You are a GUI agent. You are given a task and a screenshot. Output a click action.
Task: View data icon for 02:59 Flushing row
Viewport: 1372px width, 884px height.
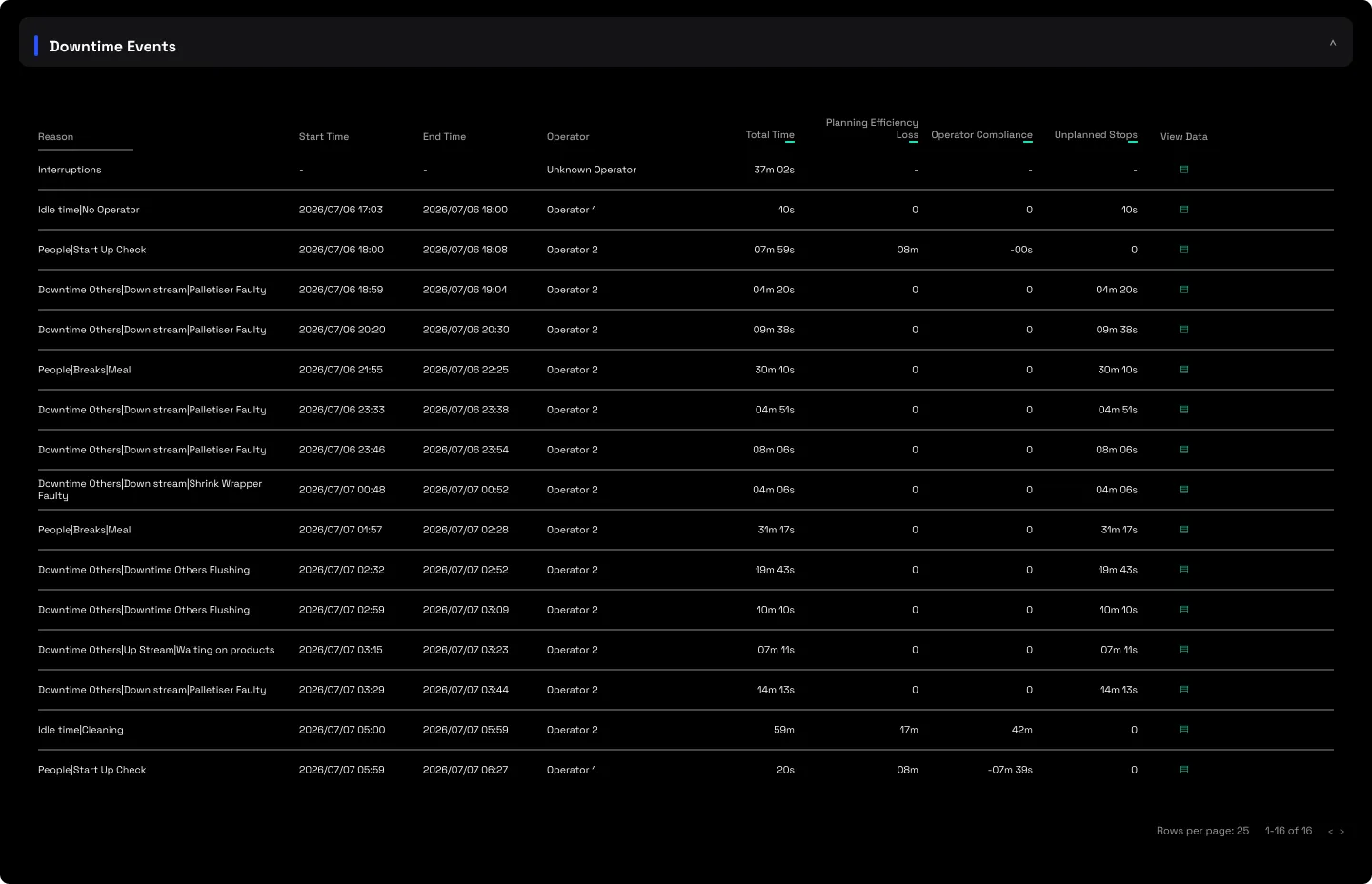coord(1184,610)
